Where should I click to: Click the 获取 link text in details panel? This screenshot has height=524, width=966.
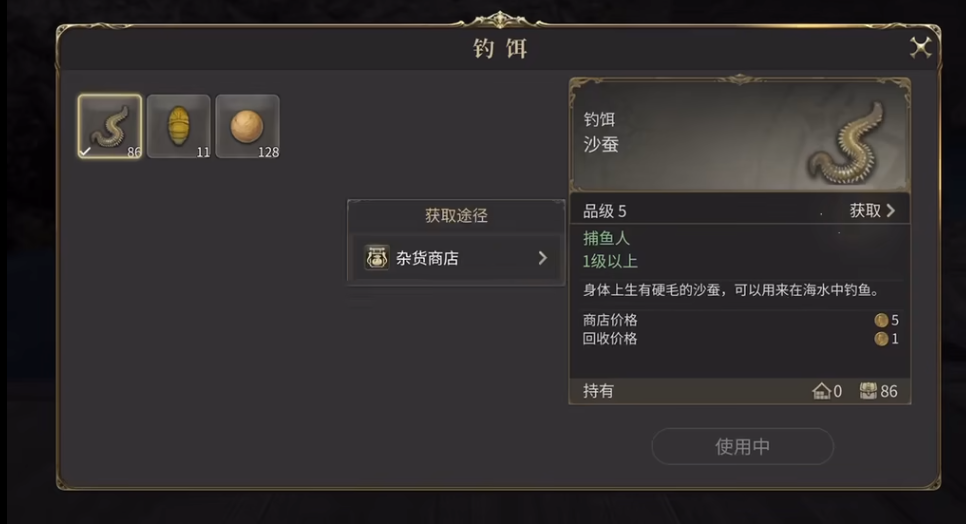click(865, 210)
